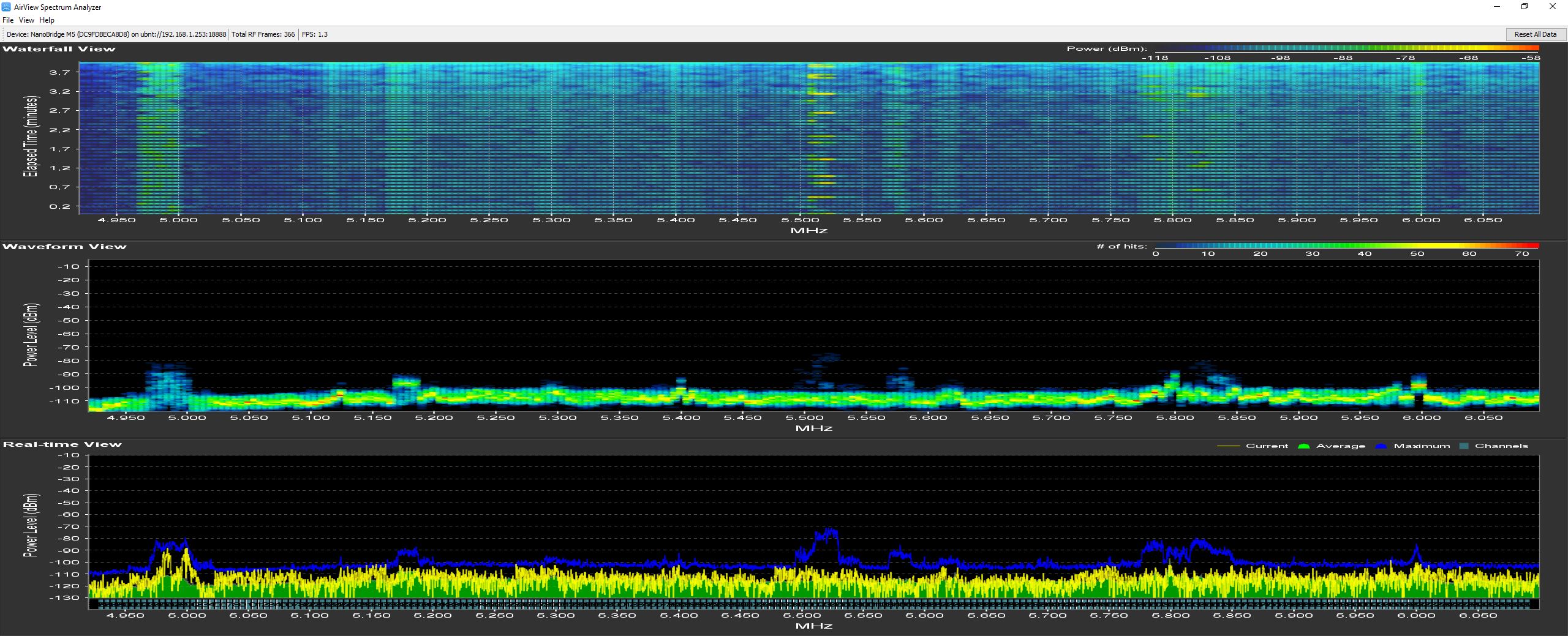Click the Power (dBm) color scale bar
The image size is (1568, 636).
pyautogui.click(x=1346, y=48)
